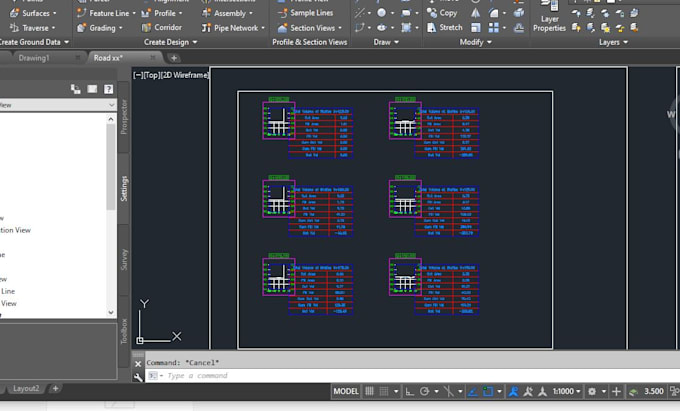Click the MODEL space button
Screen dimensions: 680x411
[346, 391]
